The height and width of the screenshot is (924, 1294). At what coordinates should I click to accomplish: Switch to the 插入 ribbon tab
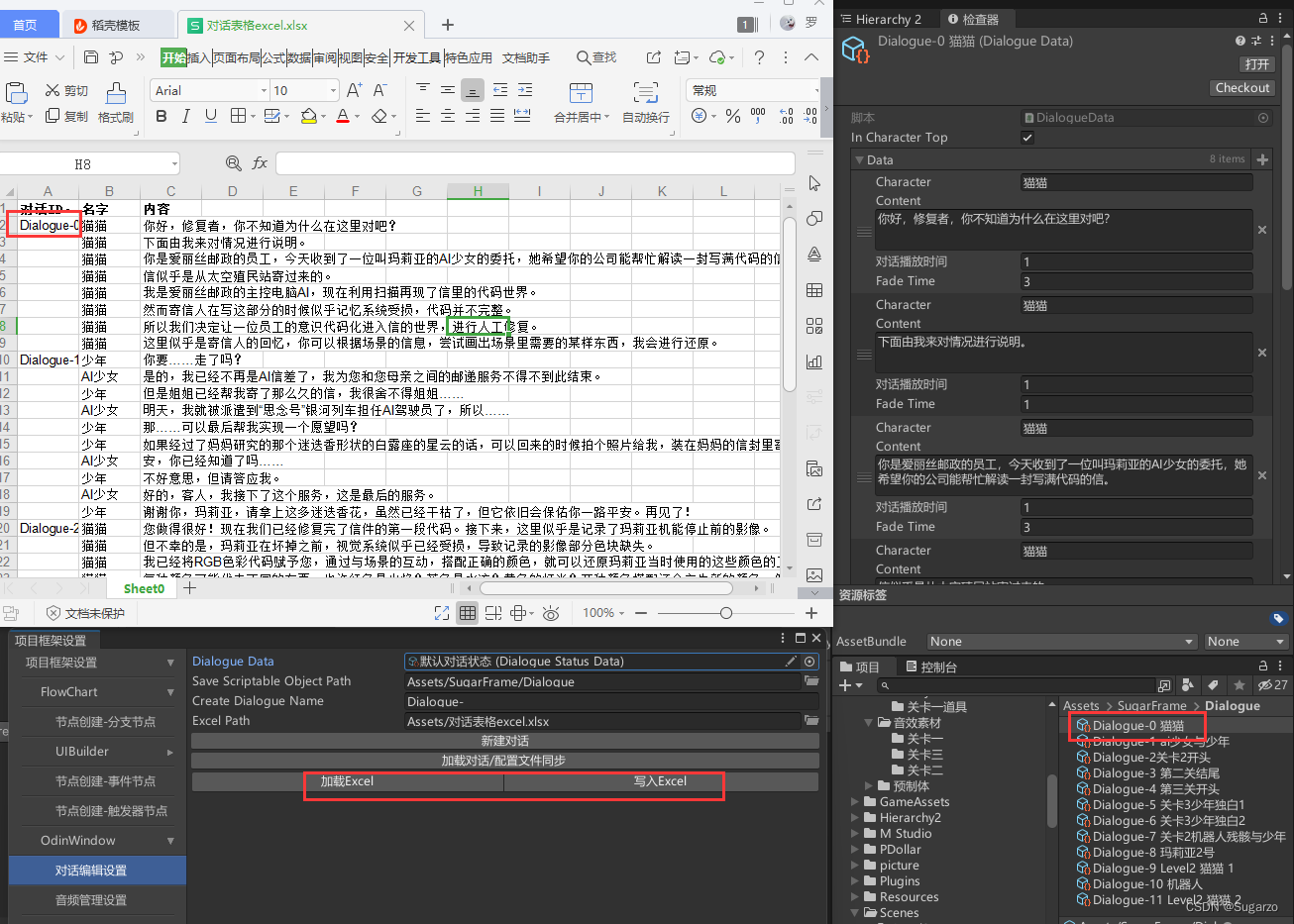point(198,57)
